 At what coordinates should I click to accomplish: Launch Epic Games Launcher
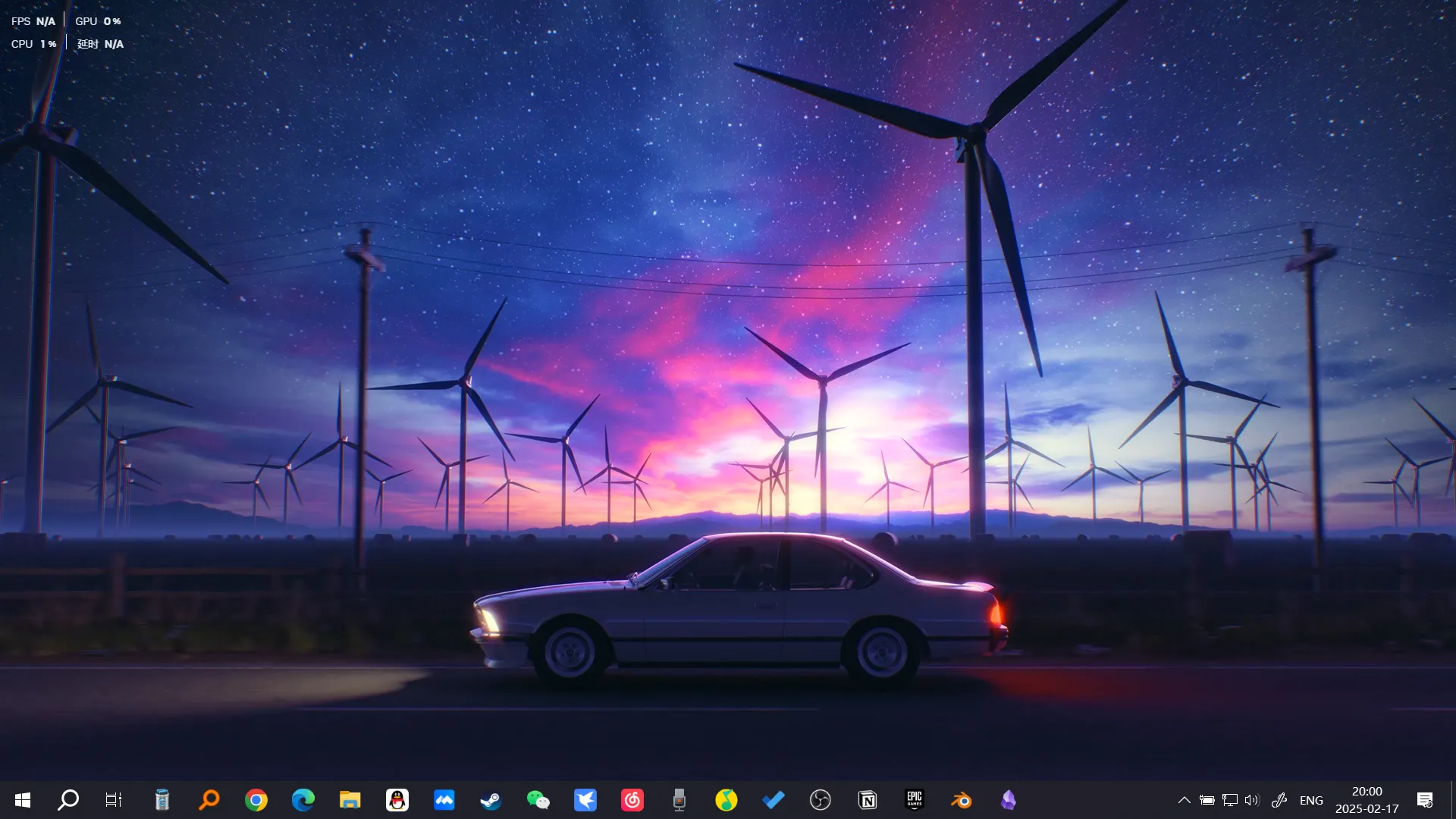coord(915,800)
